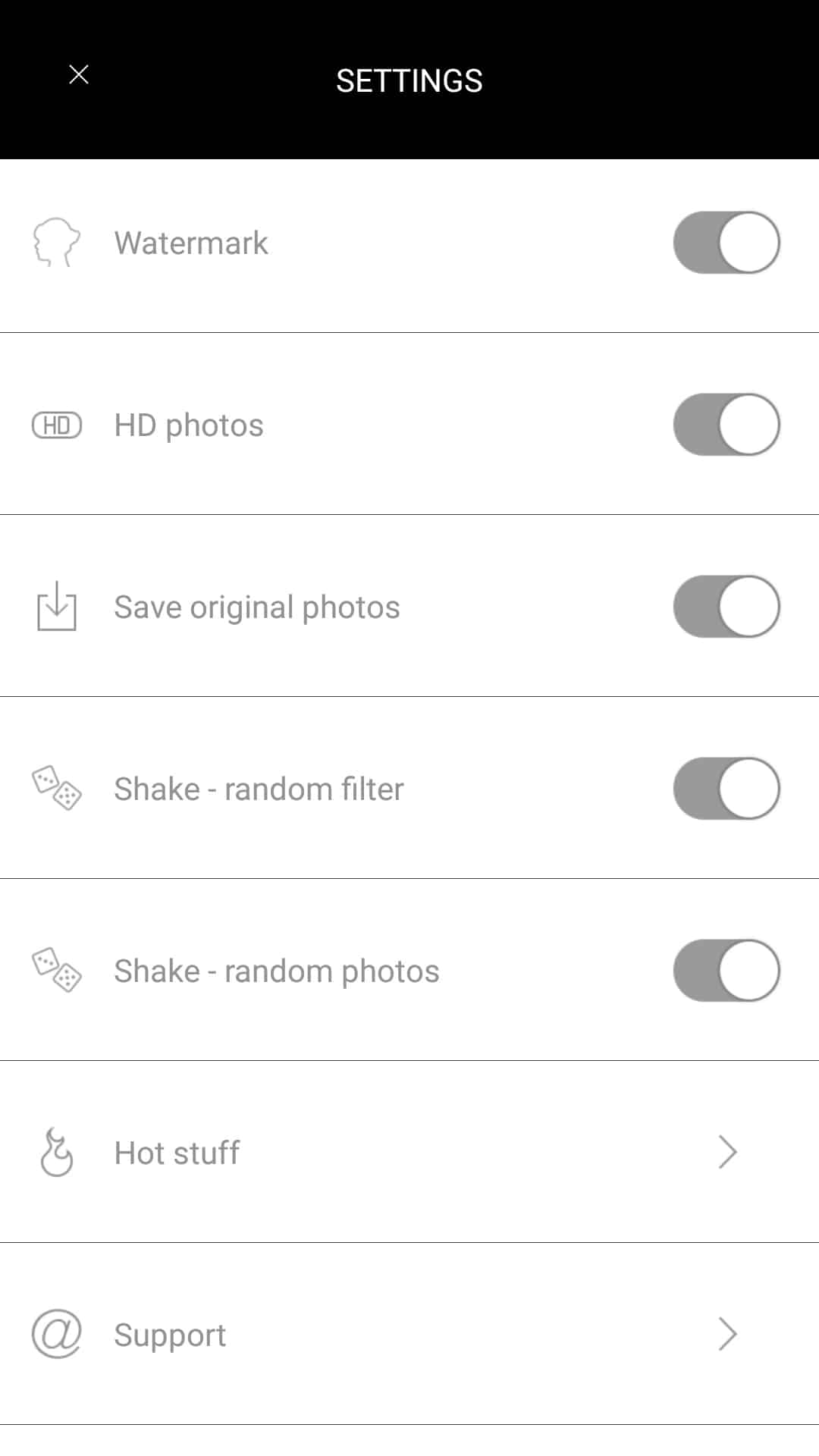Click the Support at-sign icon

tap(57, 1334)
